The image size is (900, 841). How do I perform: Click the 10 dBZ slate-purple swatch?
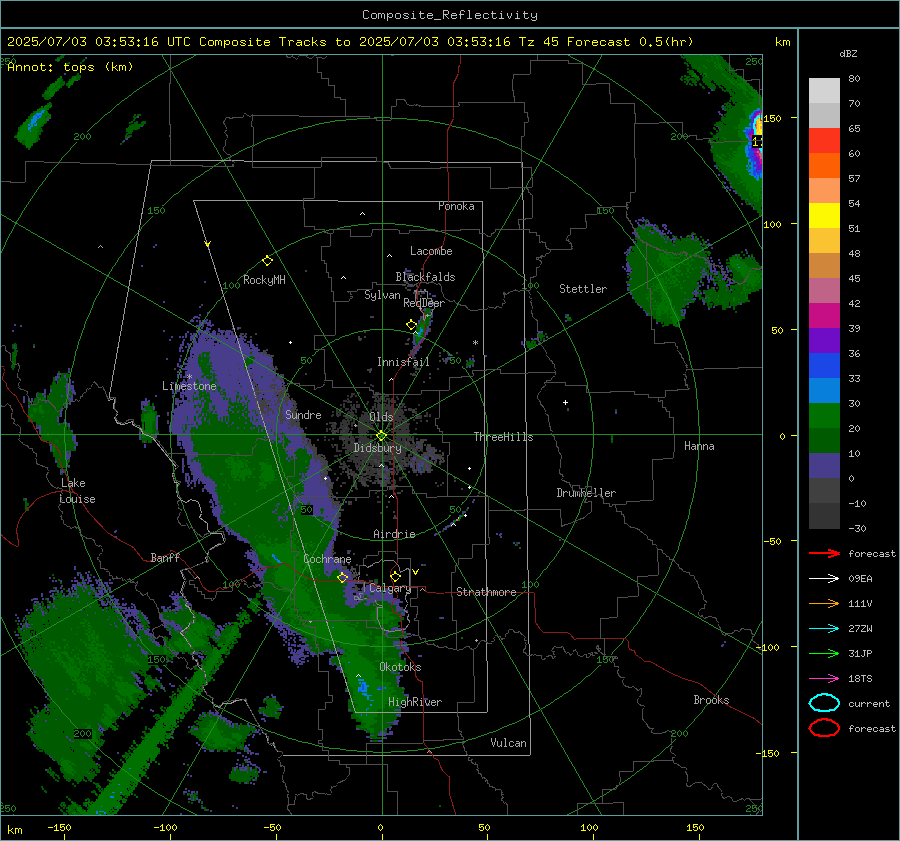coord(824,466)
